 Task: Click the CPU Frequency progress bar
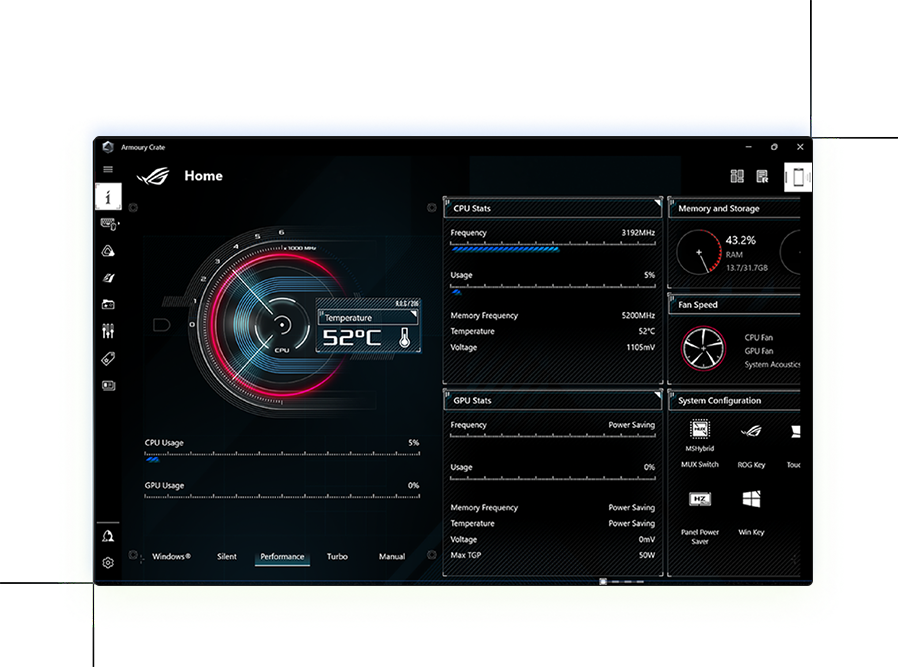553,247
